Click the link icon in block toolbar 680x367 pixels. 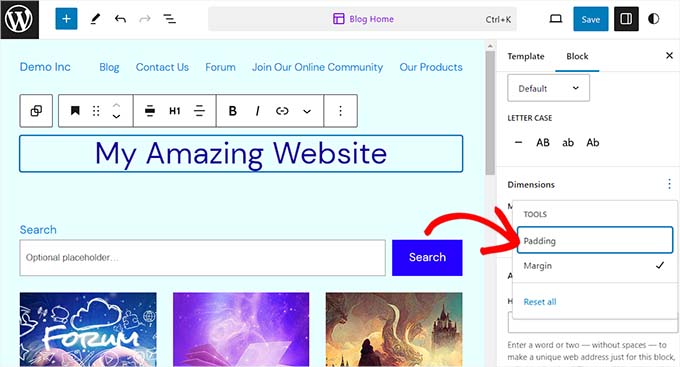click(282, 111)
